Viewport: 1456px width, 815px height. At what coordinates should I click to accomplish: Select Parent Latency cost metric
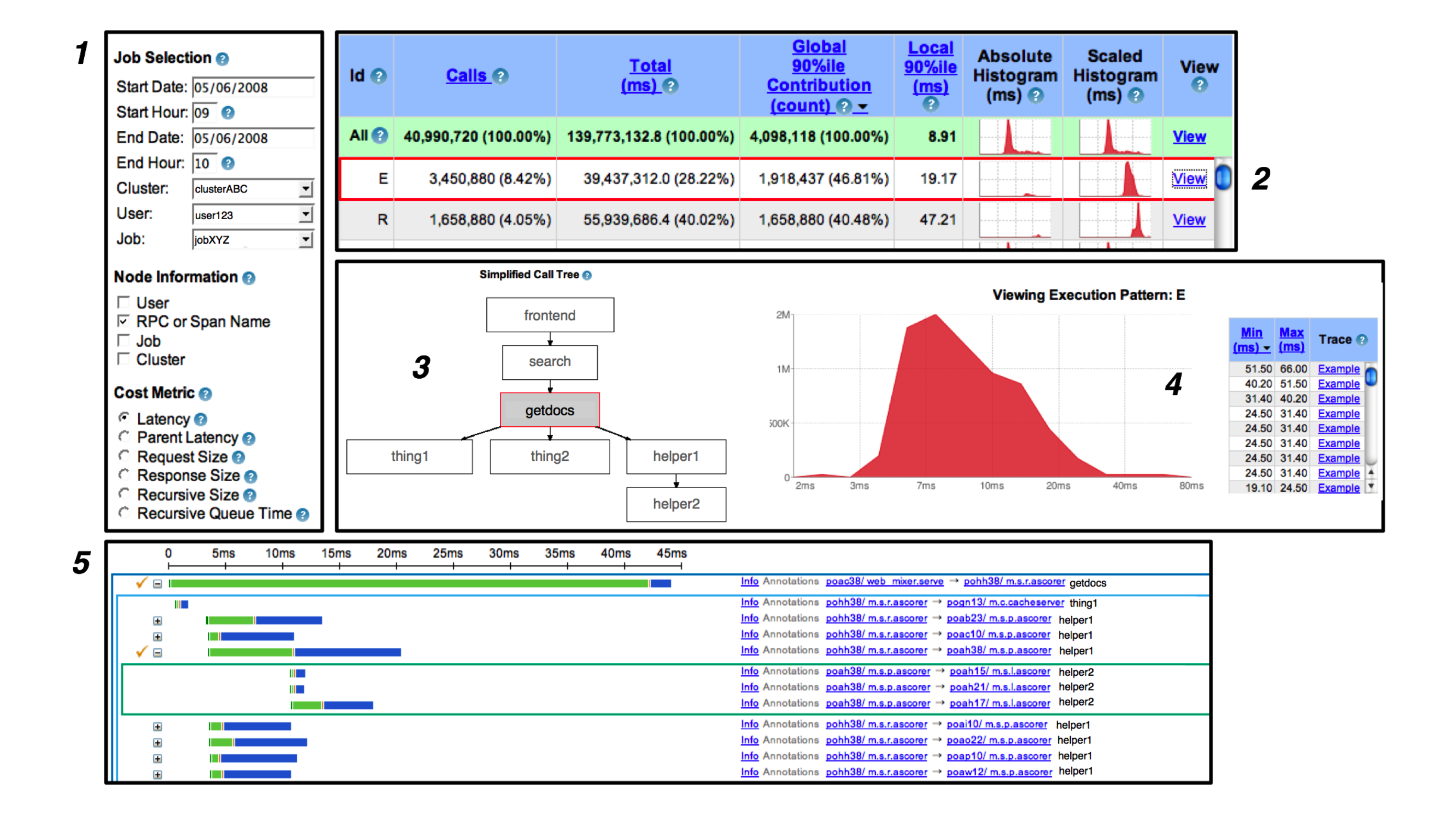124,437
